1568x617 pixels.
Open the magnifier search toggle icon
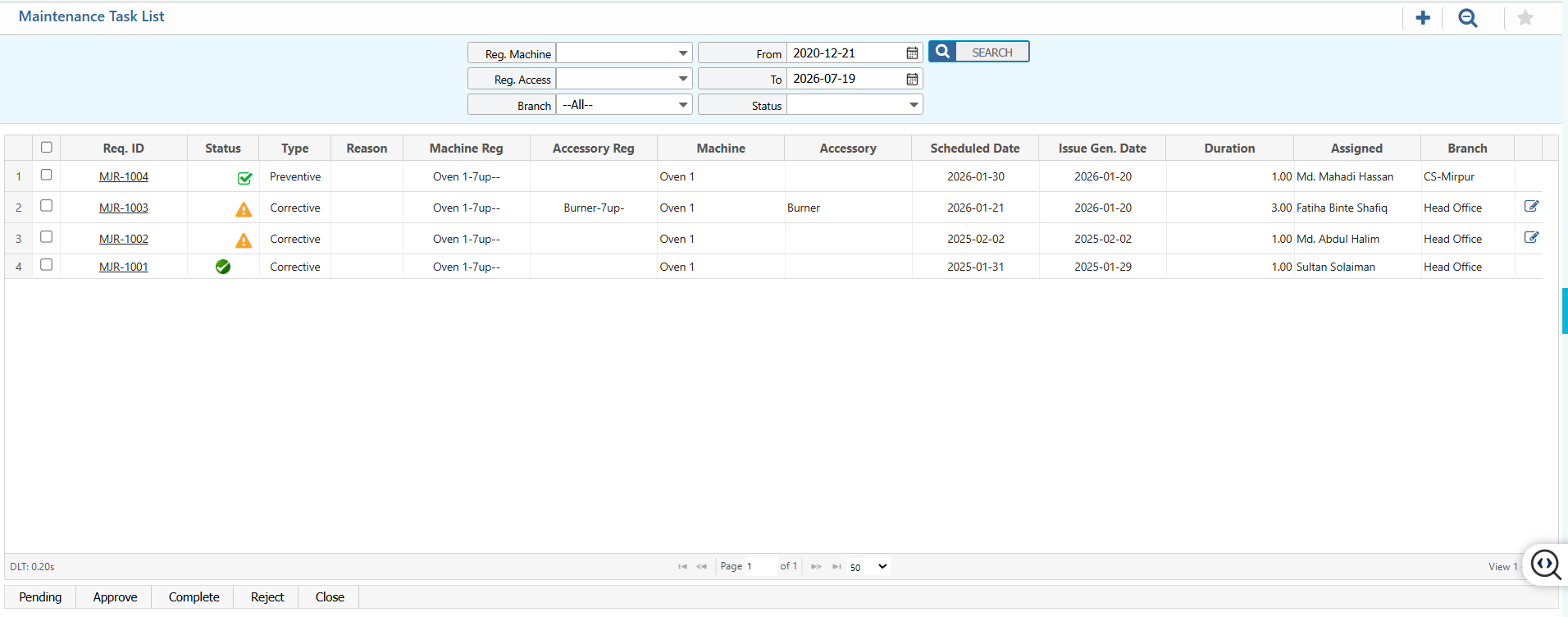(1467, 18)
